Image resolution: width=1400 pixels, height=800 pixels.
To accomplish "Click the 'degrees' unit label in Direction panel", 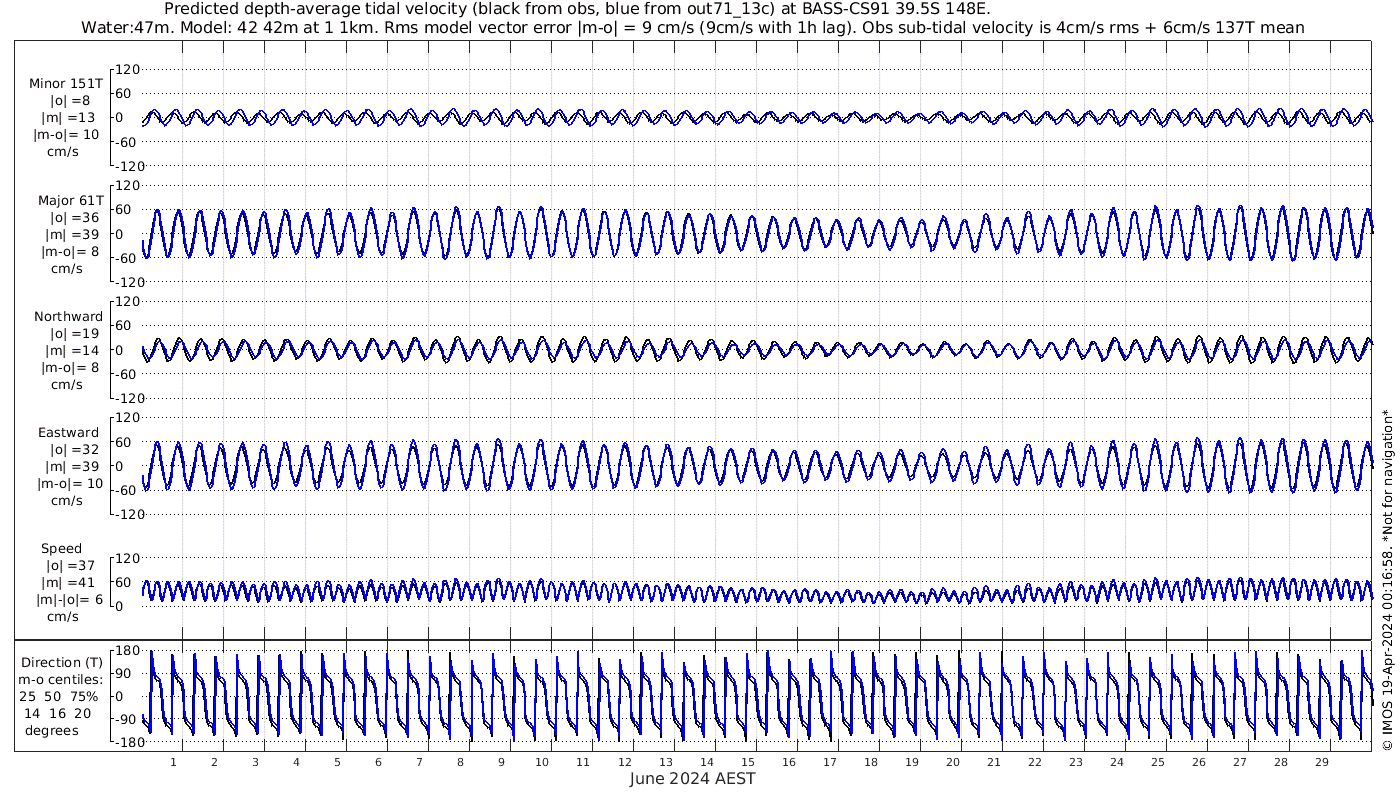I will pyautogui.click(x=52, y=730).
